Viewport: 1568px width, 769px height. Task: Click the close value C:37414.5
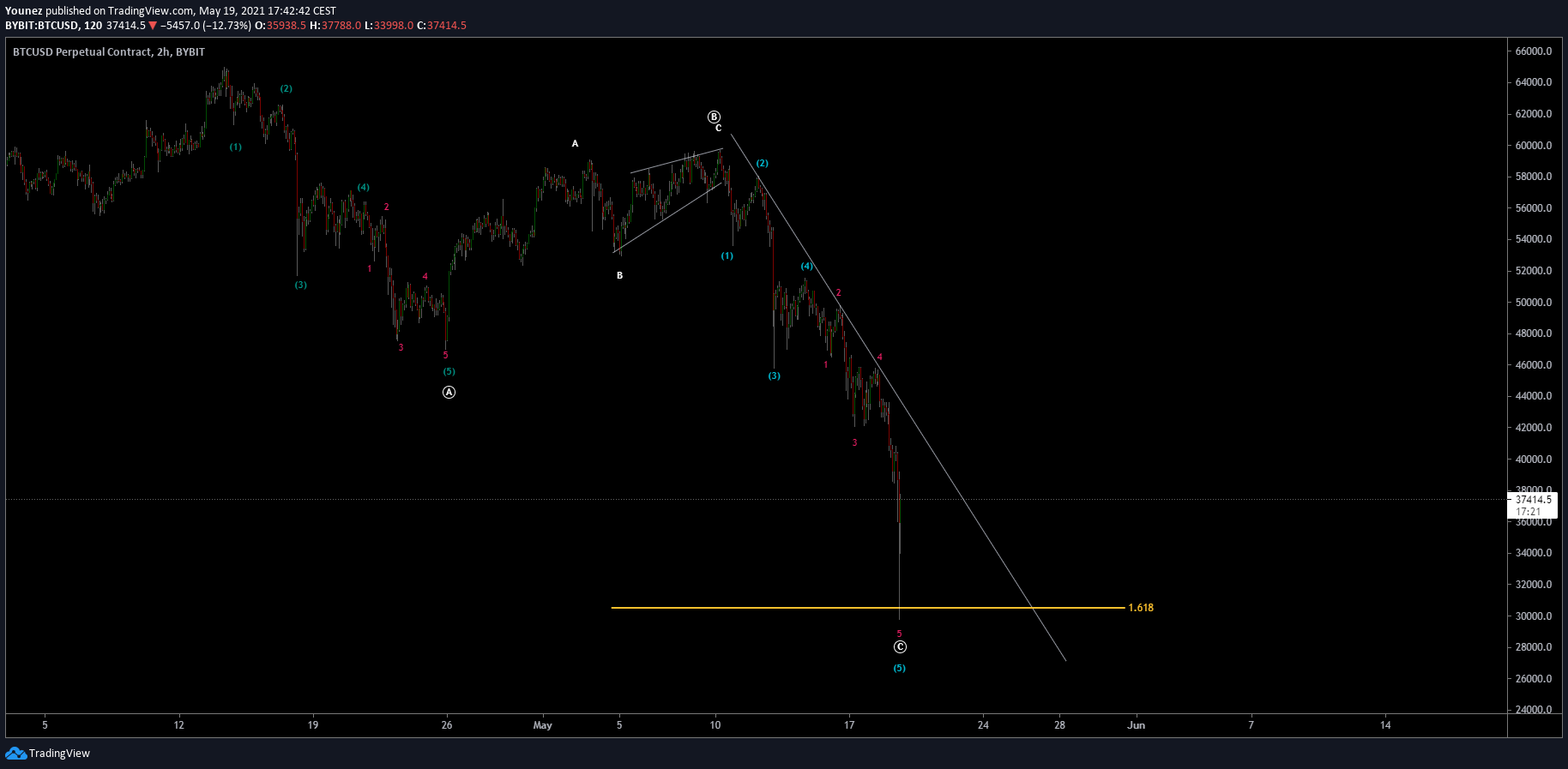tap(442, 26)
